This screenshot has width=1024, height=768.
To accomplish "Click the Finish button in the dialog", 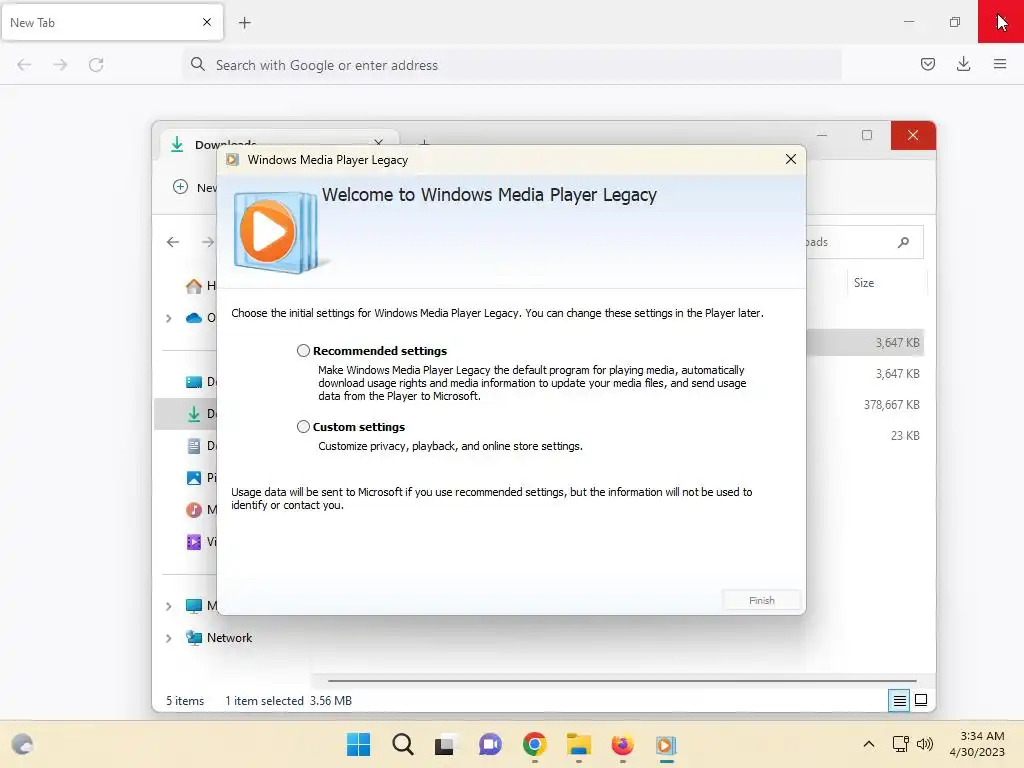I will tap(761, 600).
